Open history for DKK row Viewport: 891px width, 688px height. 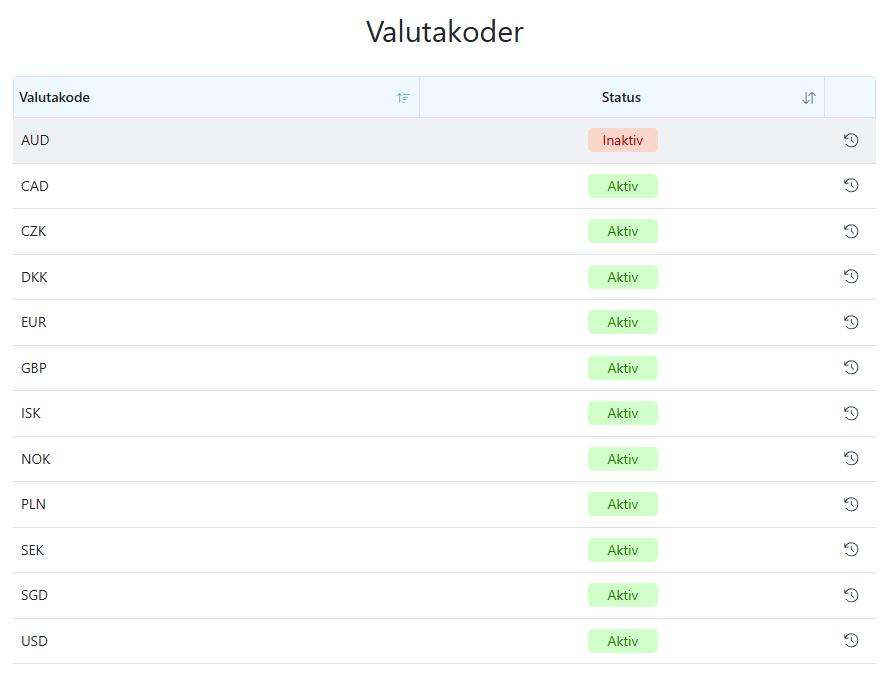click(851, 277)
